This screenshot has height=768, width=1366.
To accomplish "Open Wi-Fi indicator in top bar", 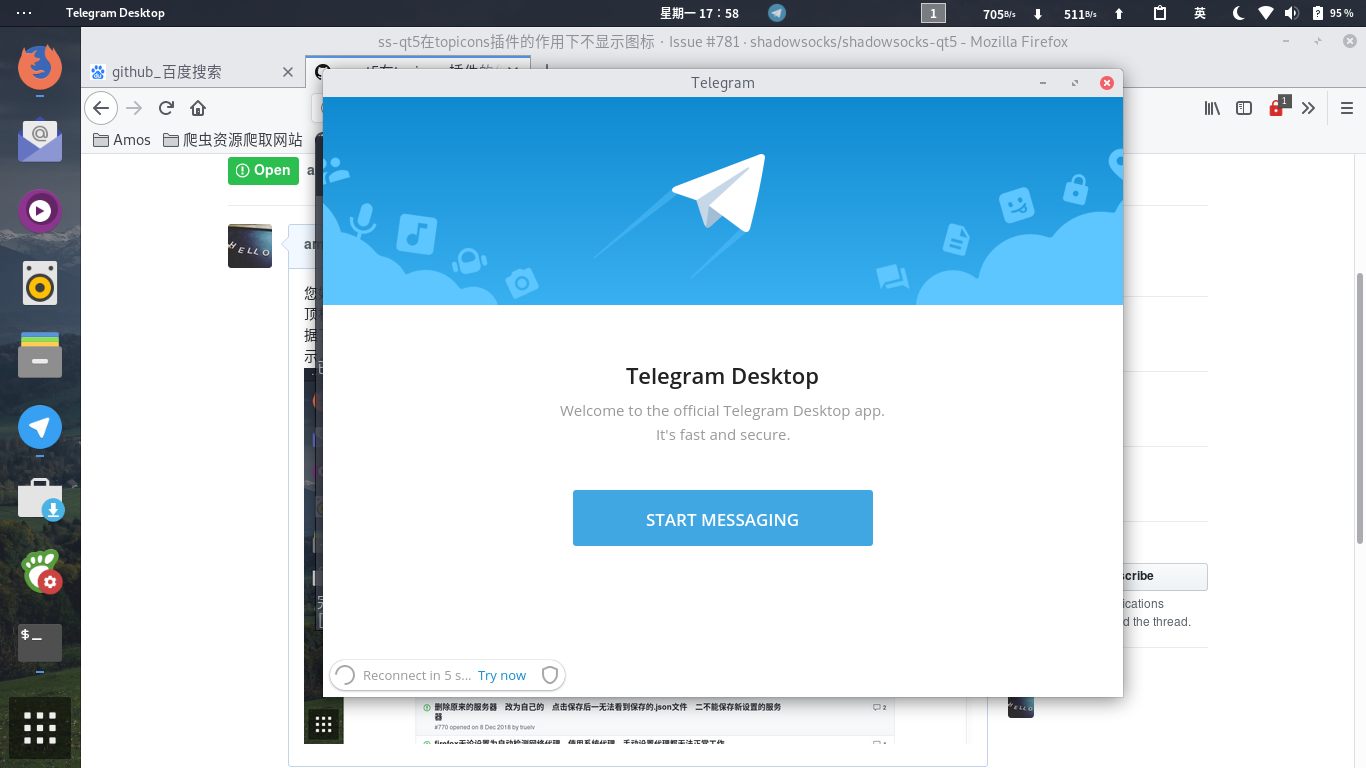I will click(1266, 13).
